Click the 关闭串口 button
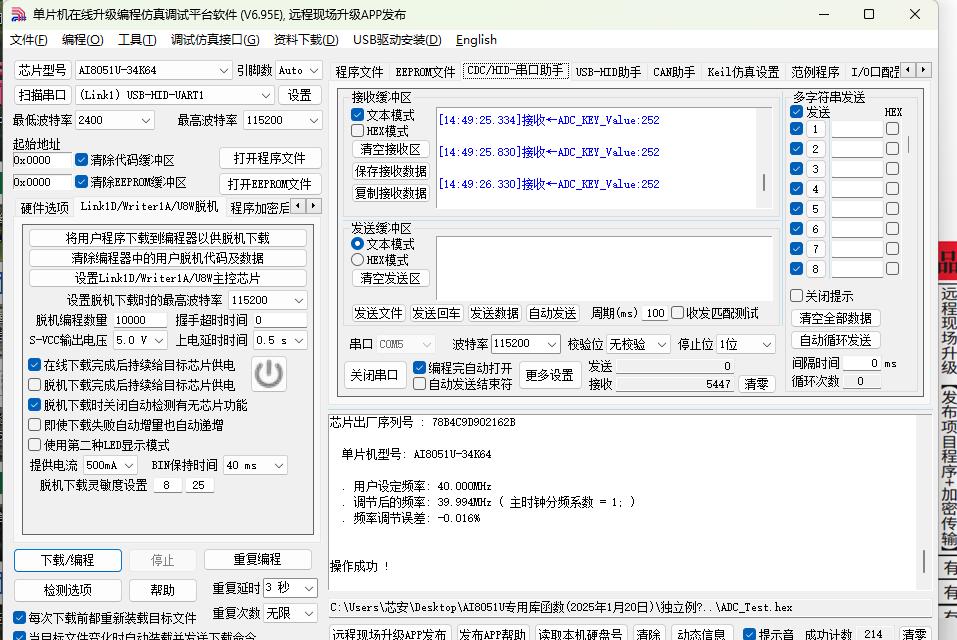Viewport: 957px width, 640px height. click(x=374, y=376)
